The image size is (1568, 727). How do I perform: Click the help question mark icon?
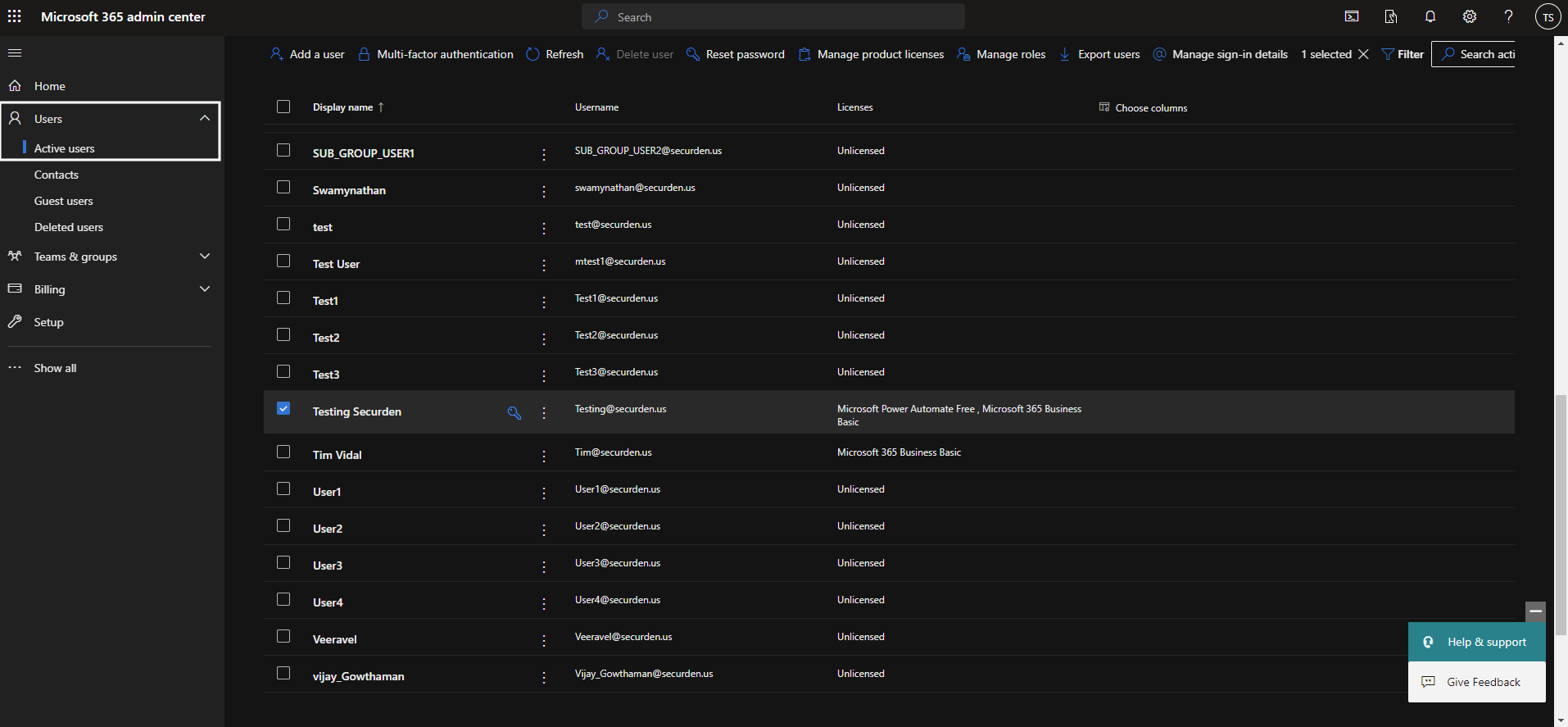(x=1508, y=16)
